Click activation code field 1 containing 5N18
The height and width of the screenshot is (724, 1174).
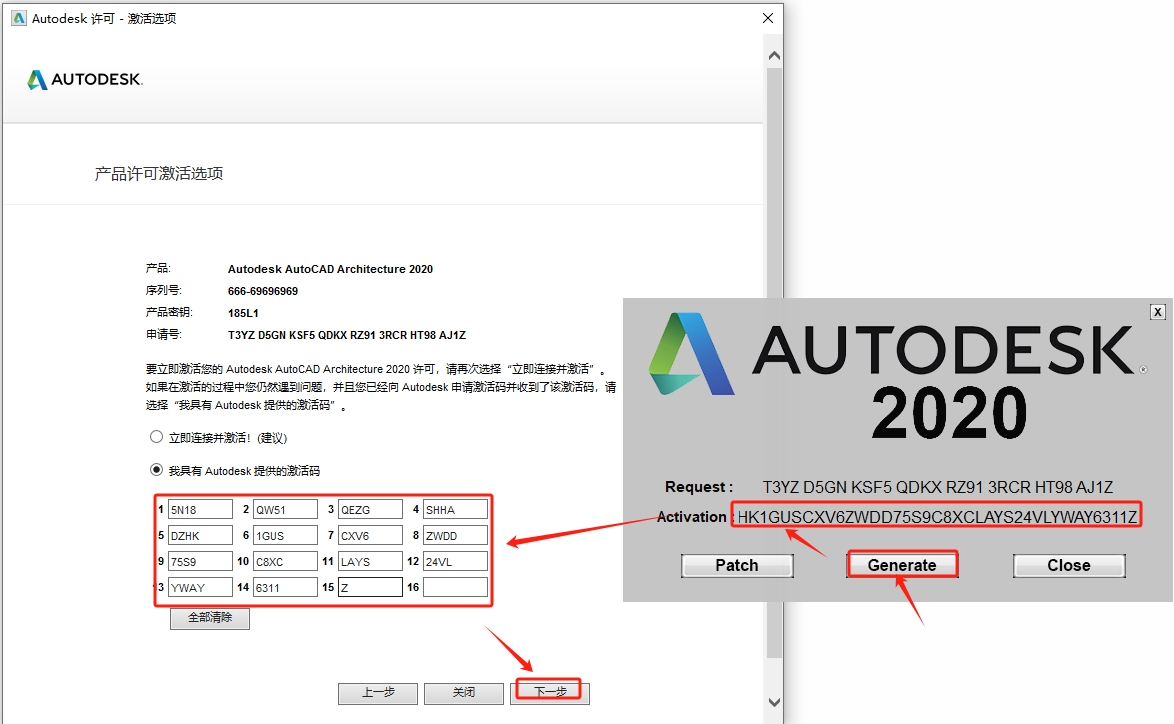(x=200, y=509)
